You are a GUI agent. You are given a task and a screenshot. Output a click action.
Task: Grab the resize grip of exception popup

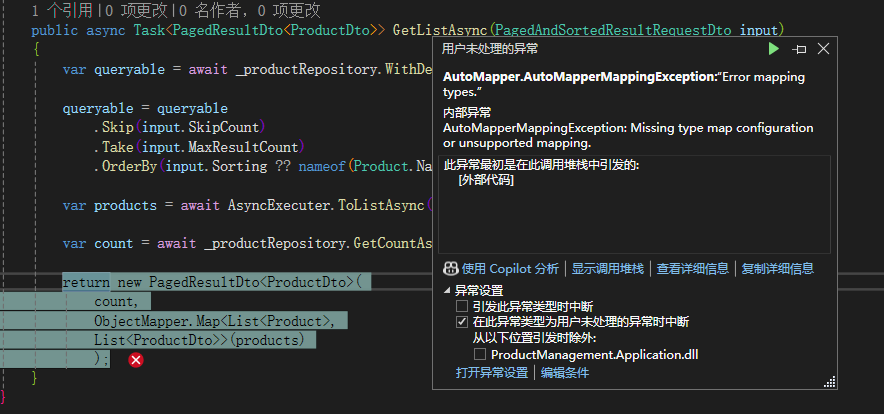[x=830, y=382]
